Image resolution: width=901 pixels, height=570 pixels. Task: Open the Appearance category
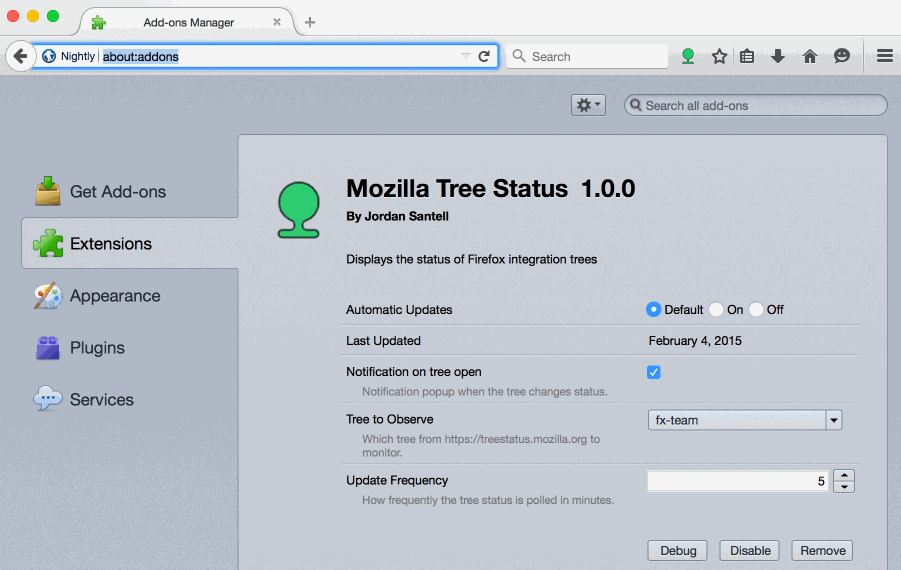129,295
